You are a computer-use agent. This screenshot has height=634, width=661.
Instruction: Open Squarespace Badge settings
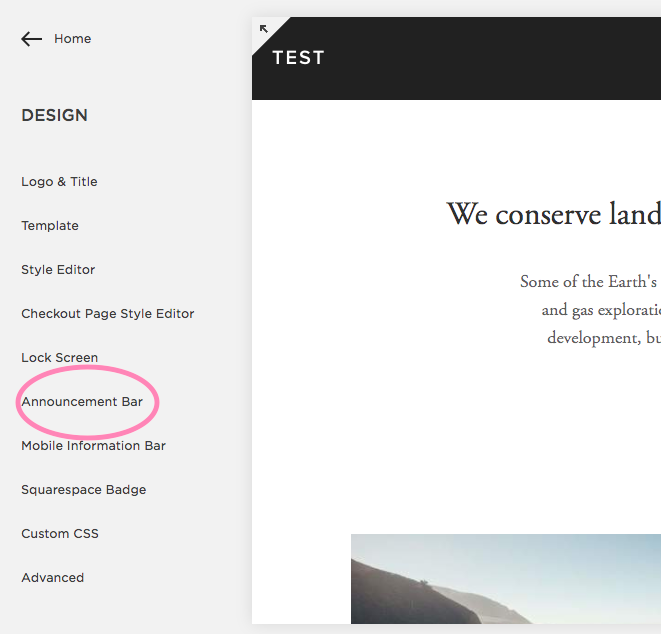83,490
